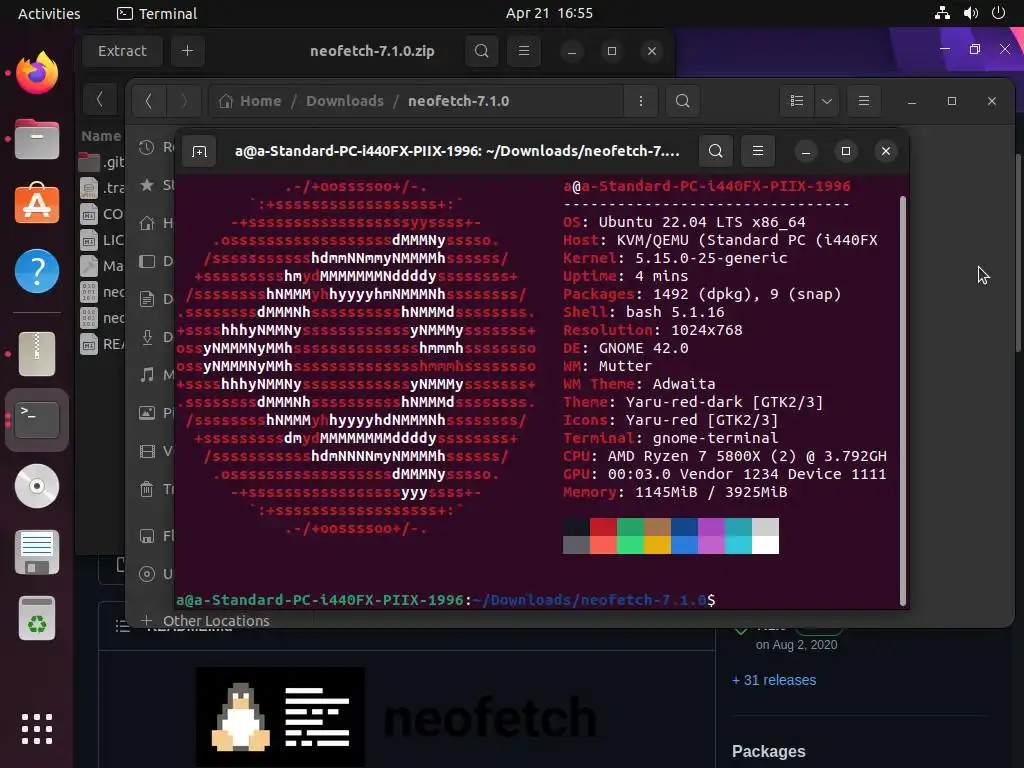The width and height of the screenshot is (1024, 768).
Task: Go back in Archive Manager
Action: tap(100, 100)
